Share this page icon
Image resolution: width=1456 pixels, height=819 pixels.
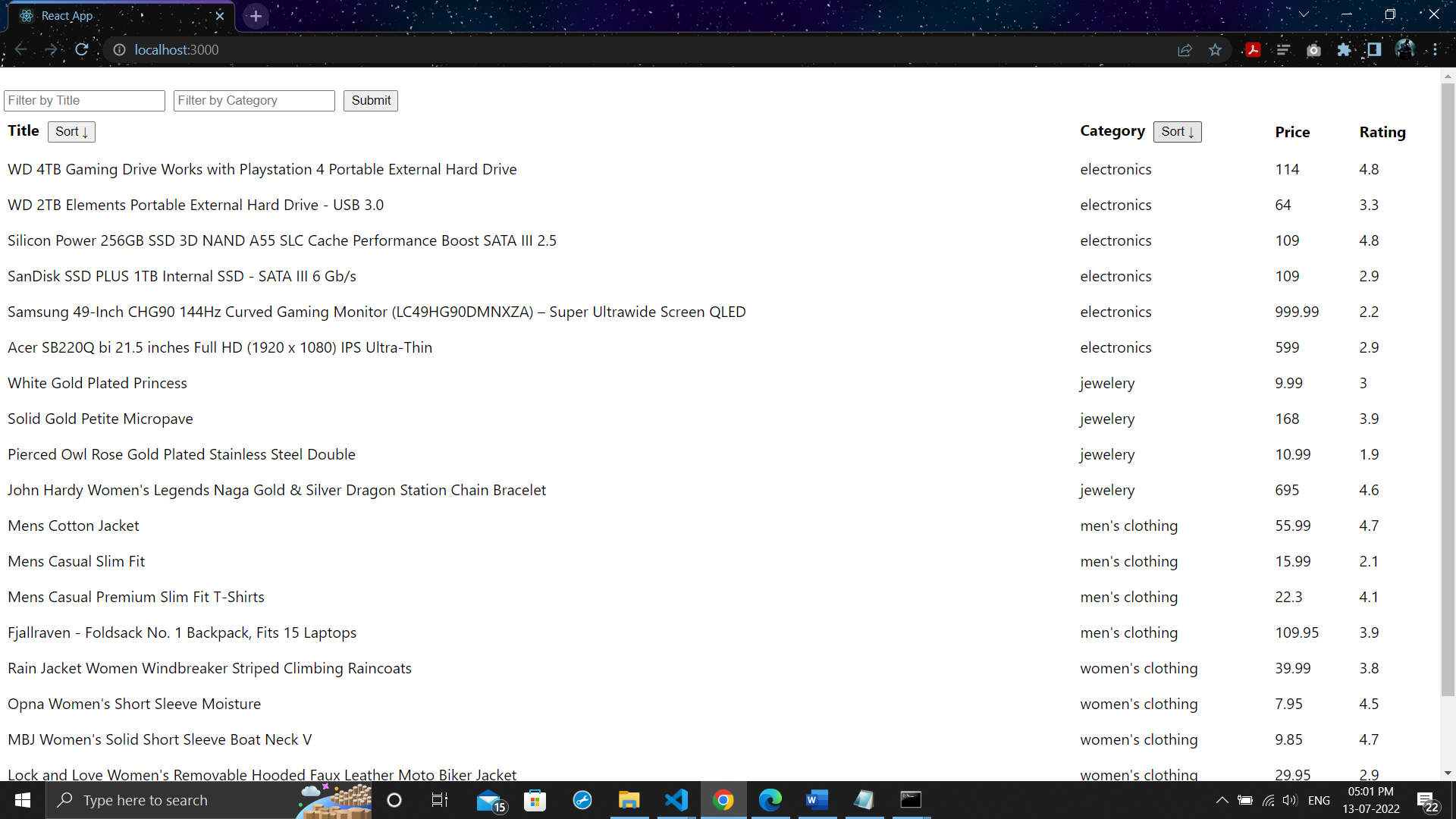click(1185, 50)
